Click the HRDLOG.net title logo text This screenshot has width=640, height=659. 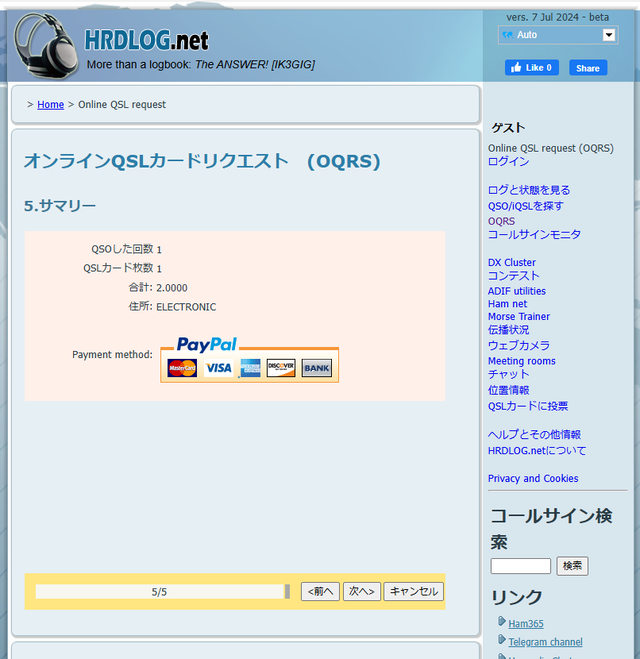click(x=146, y=40)
